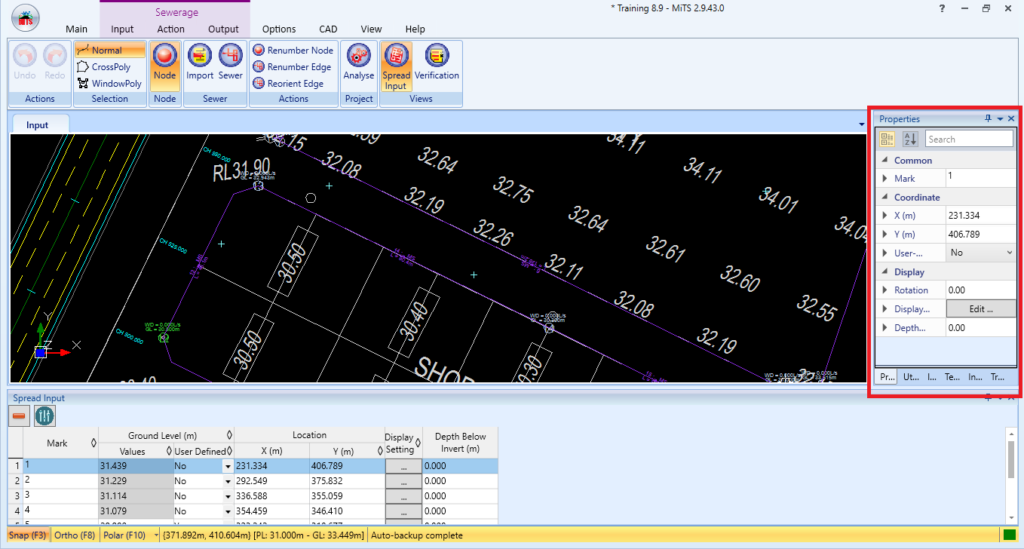Open the Options ribbon tab
This screenshot has height=549, width=1024.
(x=279, y=29)
